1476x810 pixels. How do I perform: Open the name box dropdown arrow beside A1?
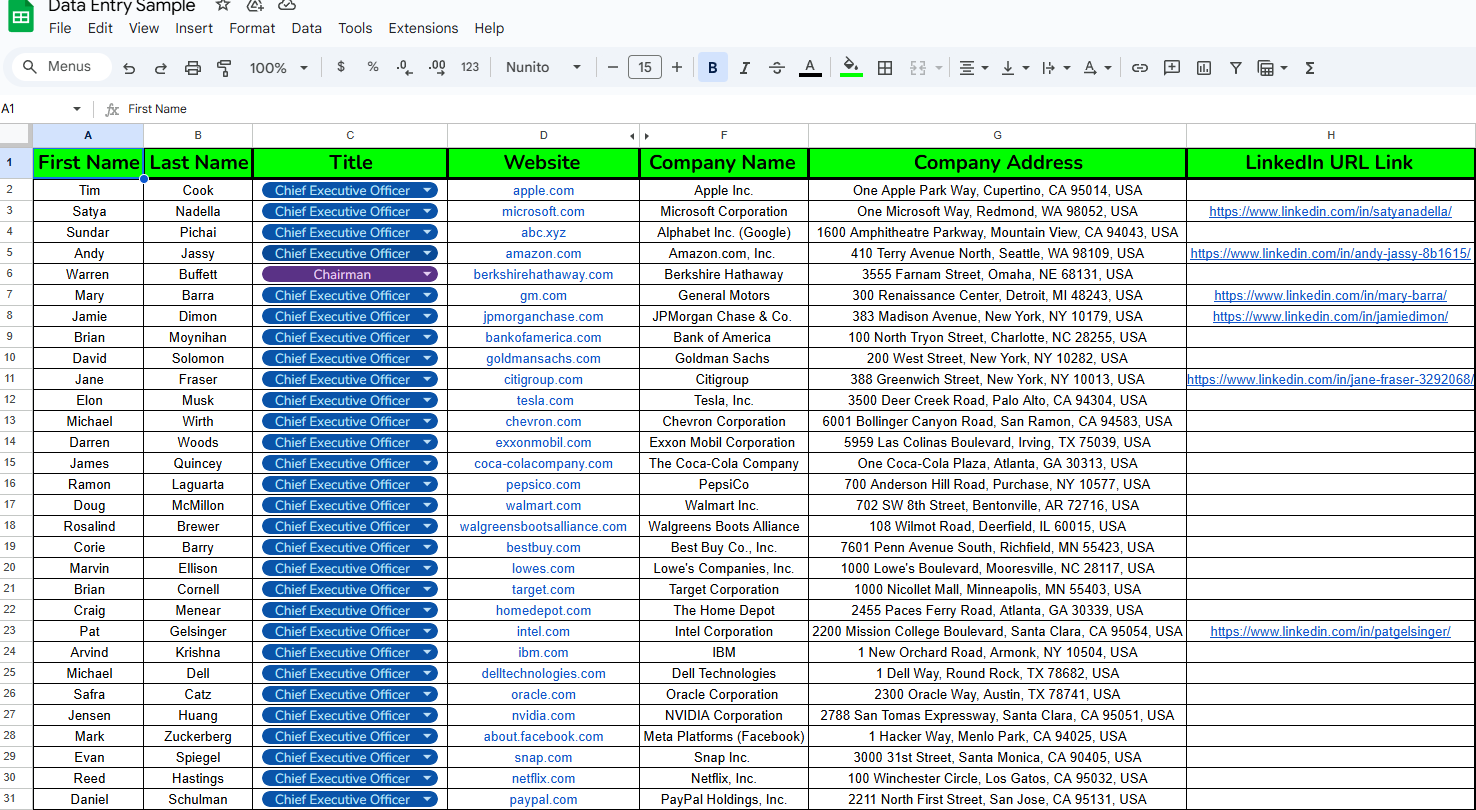(x=77, y=109)
